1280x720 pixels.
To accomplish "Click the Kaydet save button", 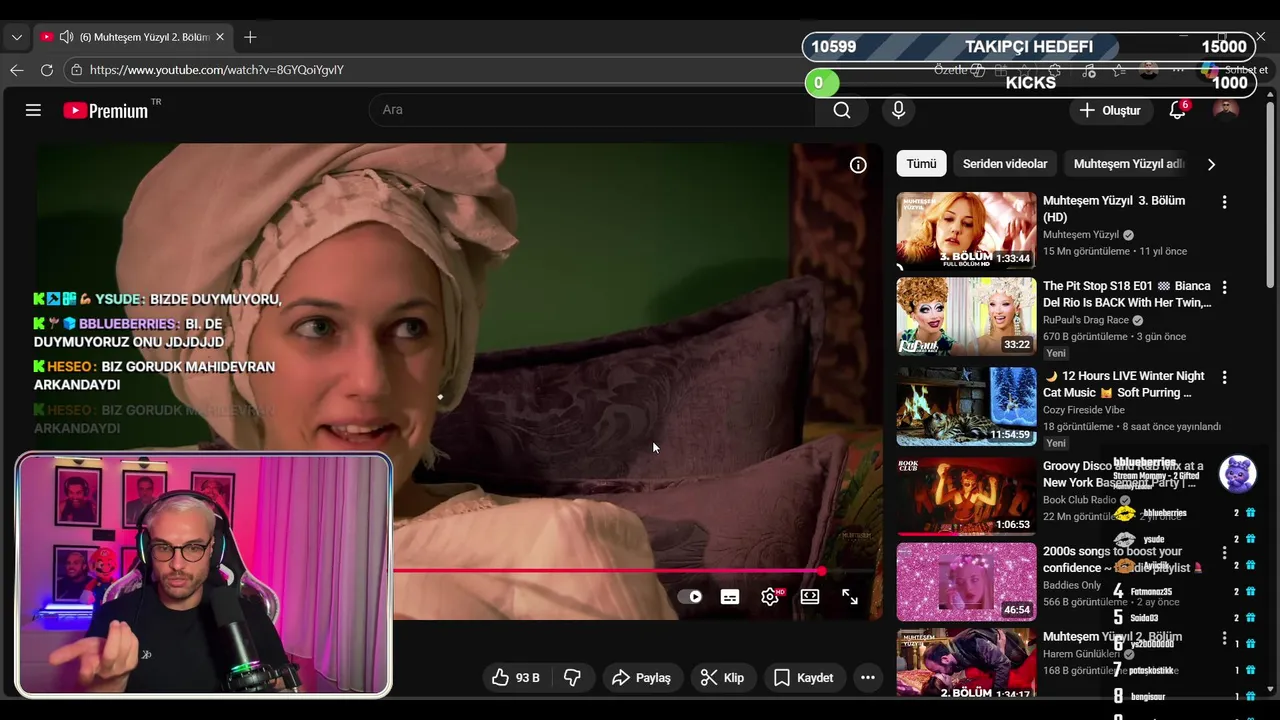I will pos(804,678).
